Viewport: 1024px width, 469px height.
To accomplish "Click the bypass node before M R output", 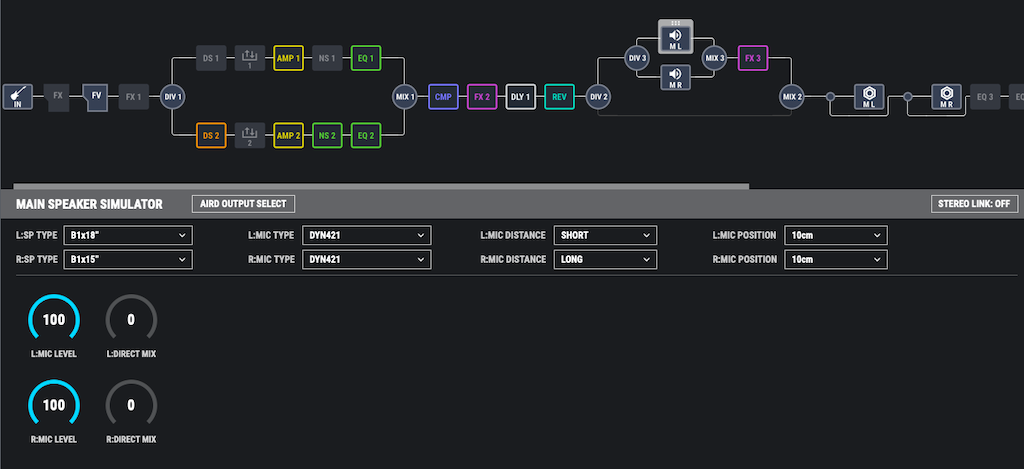I will (x=908, y=97).
